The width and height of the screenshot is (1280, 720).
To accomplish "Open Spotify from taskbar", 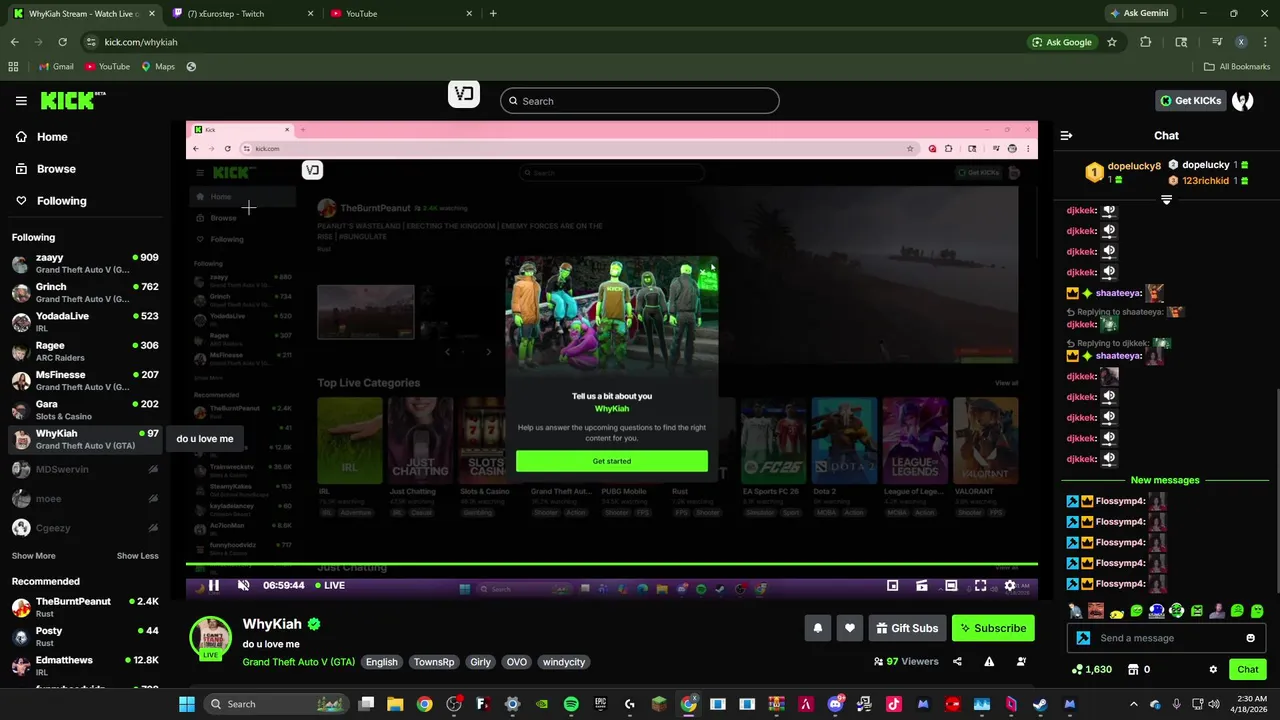I will [x=571, y=704].
